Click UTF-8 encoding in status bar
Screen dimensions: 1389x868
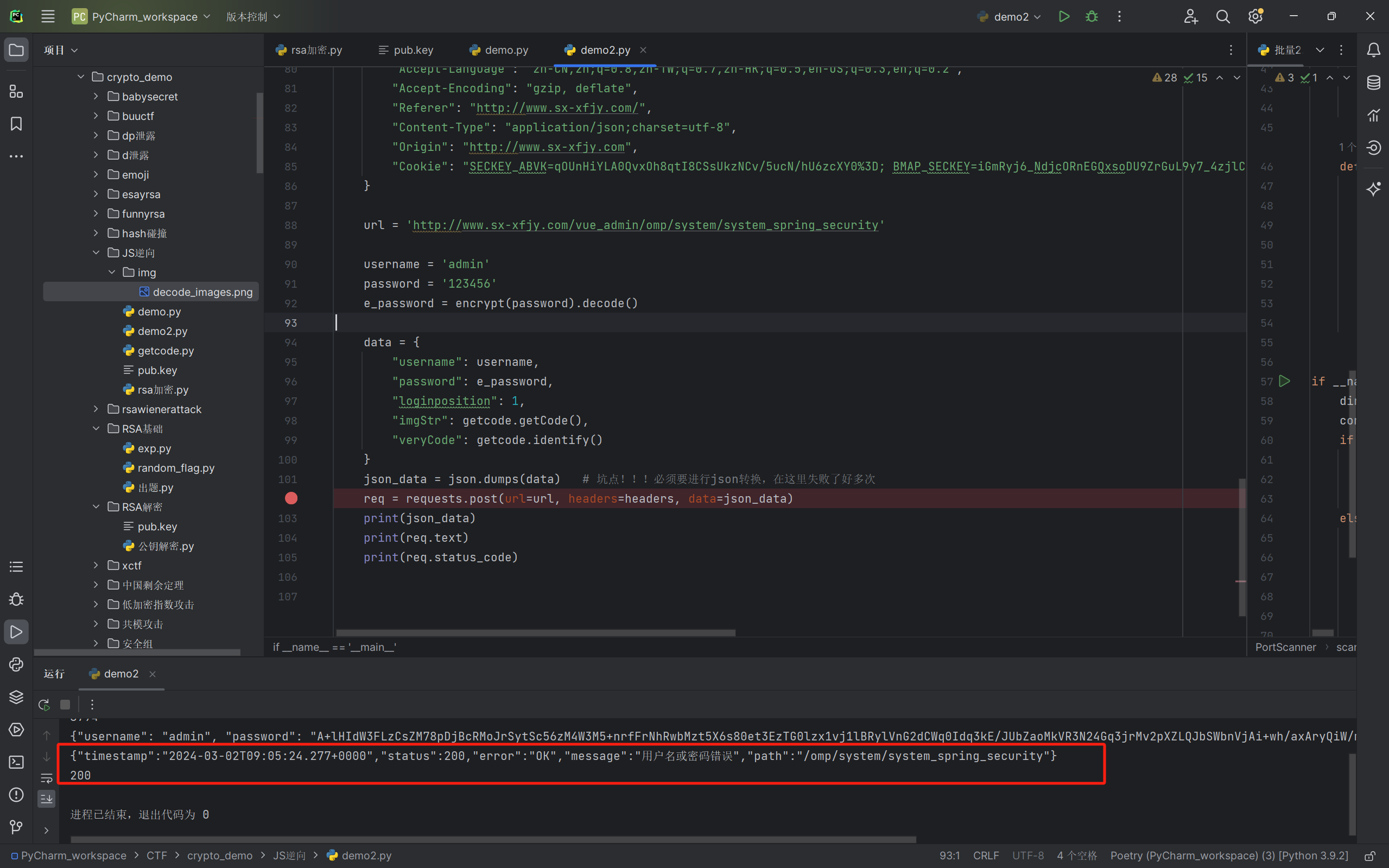pyautogui.click(x=1028, y=856)
